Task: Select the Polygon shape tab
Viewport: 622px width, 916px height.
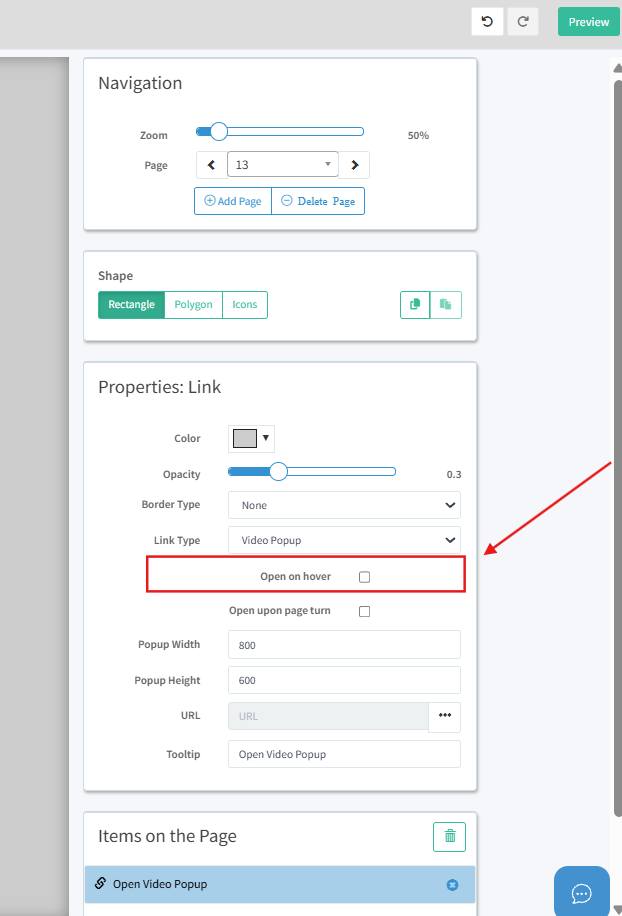Action: coord(193,304)
